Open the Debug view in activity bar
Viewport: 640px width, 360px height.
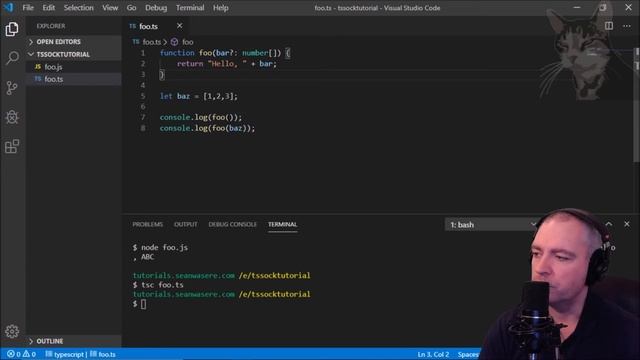(x=12, y=117)
